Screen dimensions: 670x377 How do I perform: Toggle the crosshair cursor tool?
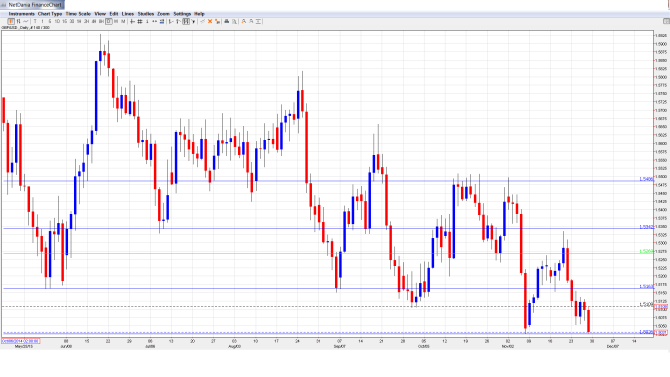pos(132,21)
